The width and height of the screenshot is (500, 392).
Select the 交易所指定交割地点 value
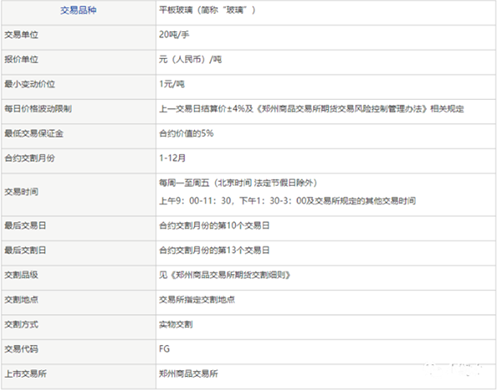197,300
